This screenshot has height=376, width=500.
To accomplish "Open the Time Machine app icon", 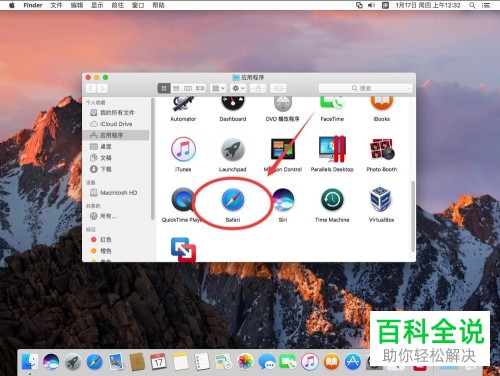I will tap(332, 200).
